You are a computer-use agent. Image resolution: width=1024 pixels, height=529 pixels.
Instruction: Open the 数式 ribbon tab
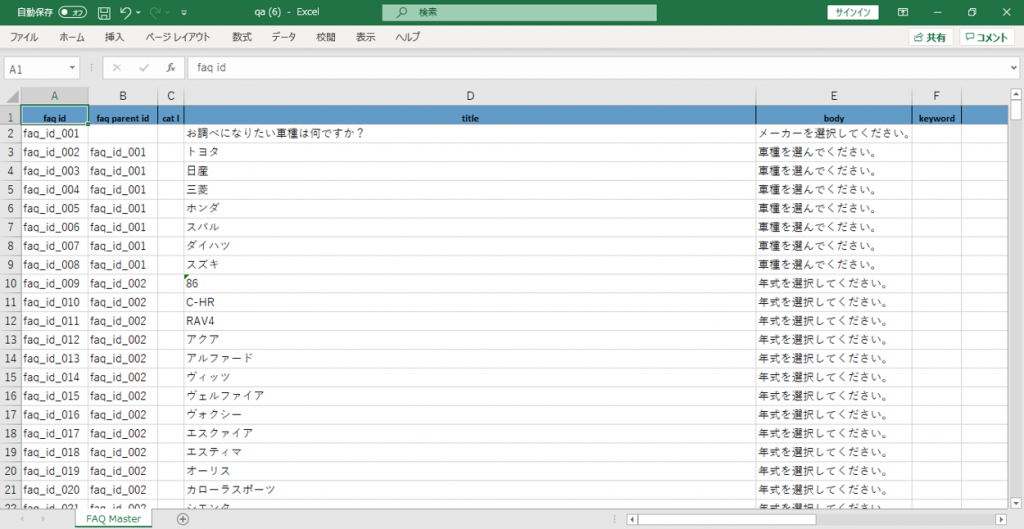(242, 37)
